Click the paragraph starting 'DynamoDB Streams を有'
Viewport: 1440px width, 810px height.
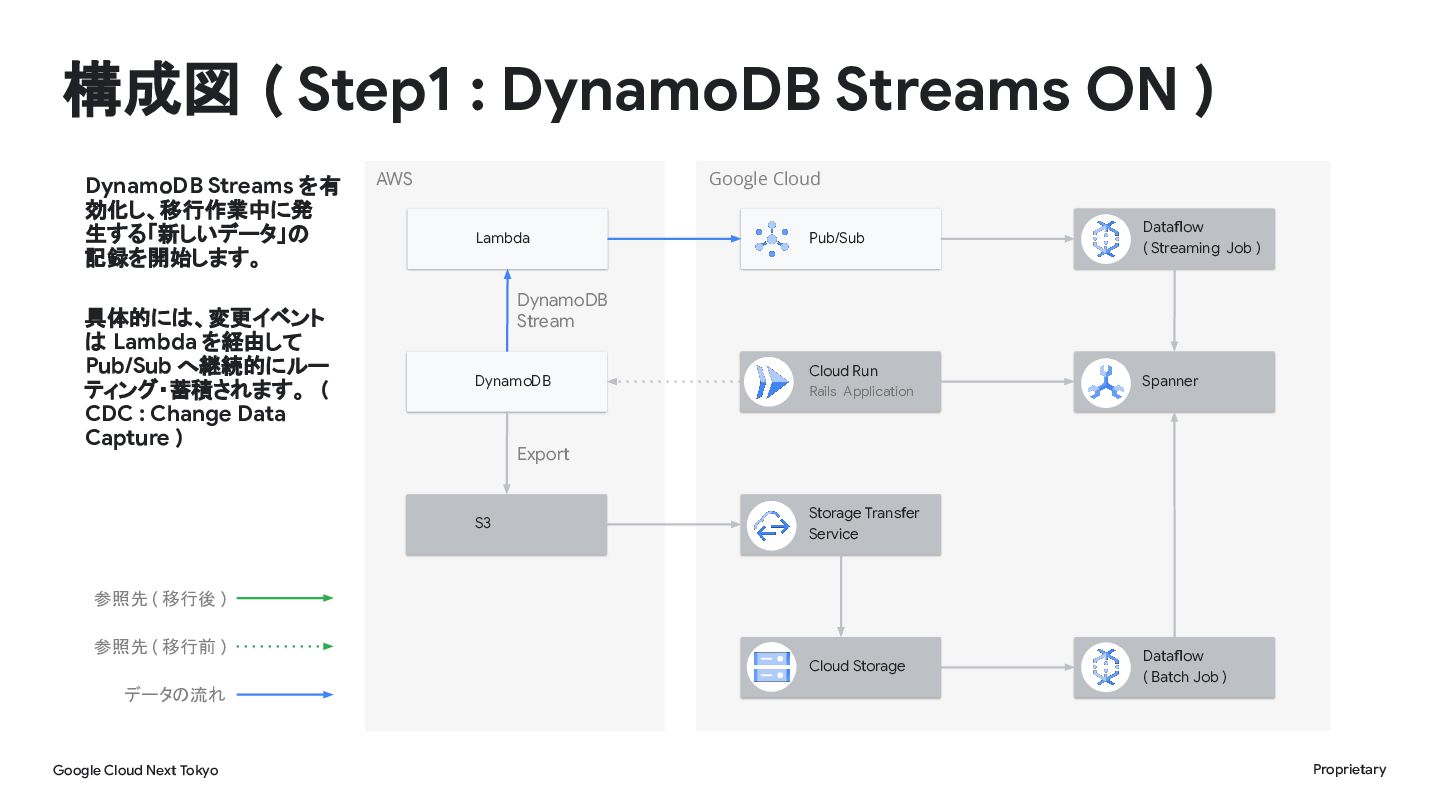point(212,223)
